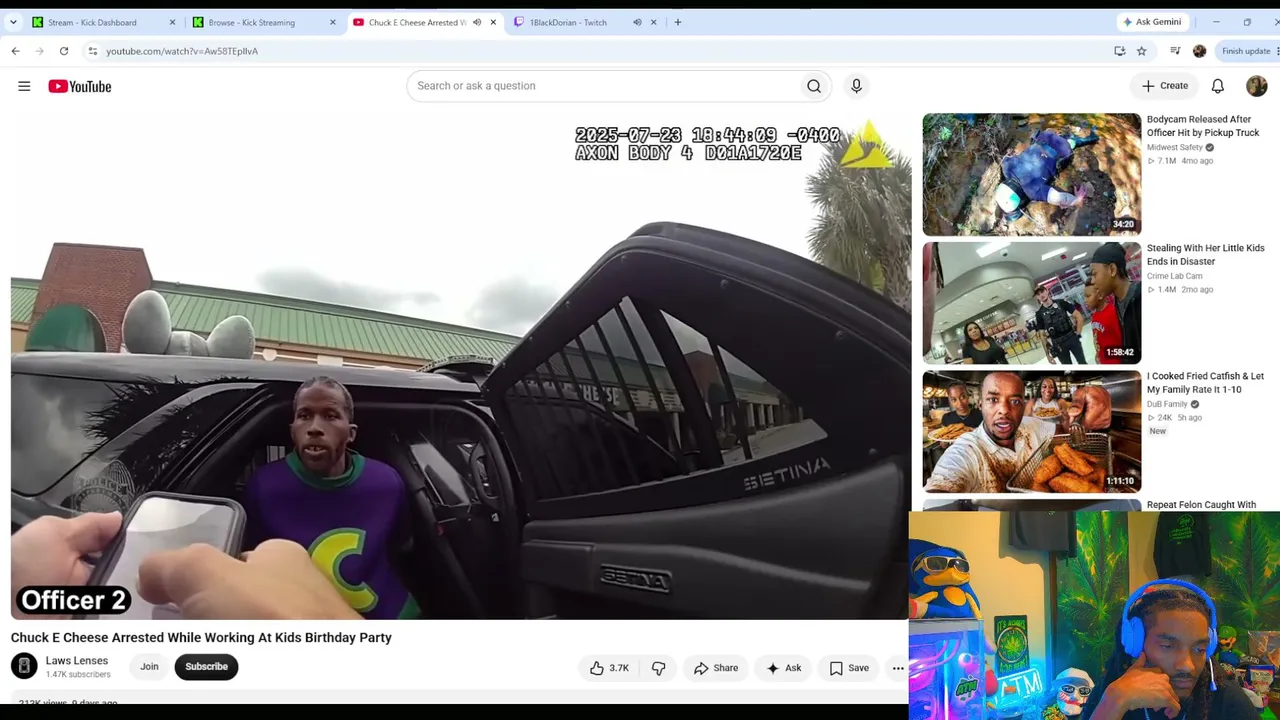Close the Chuck E Cheese YouTube tab
Viewport: 1280px width, 720px height.
click(x=493, y=22)
